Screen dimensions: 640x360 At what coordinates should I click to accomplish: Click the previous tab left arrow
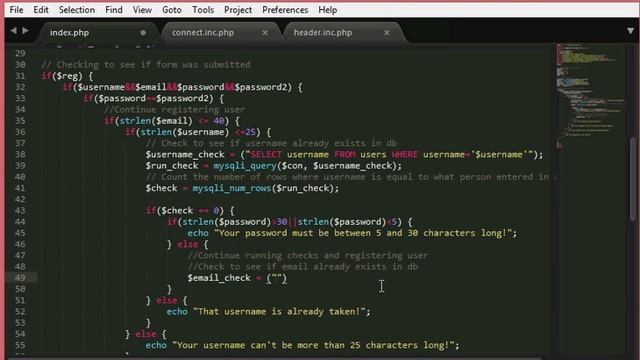pos(13,30)
